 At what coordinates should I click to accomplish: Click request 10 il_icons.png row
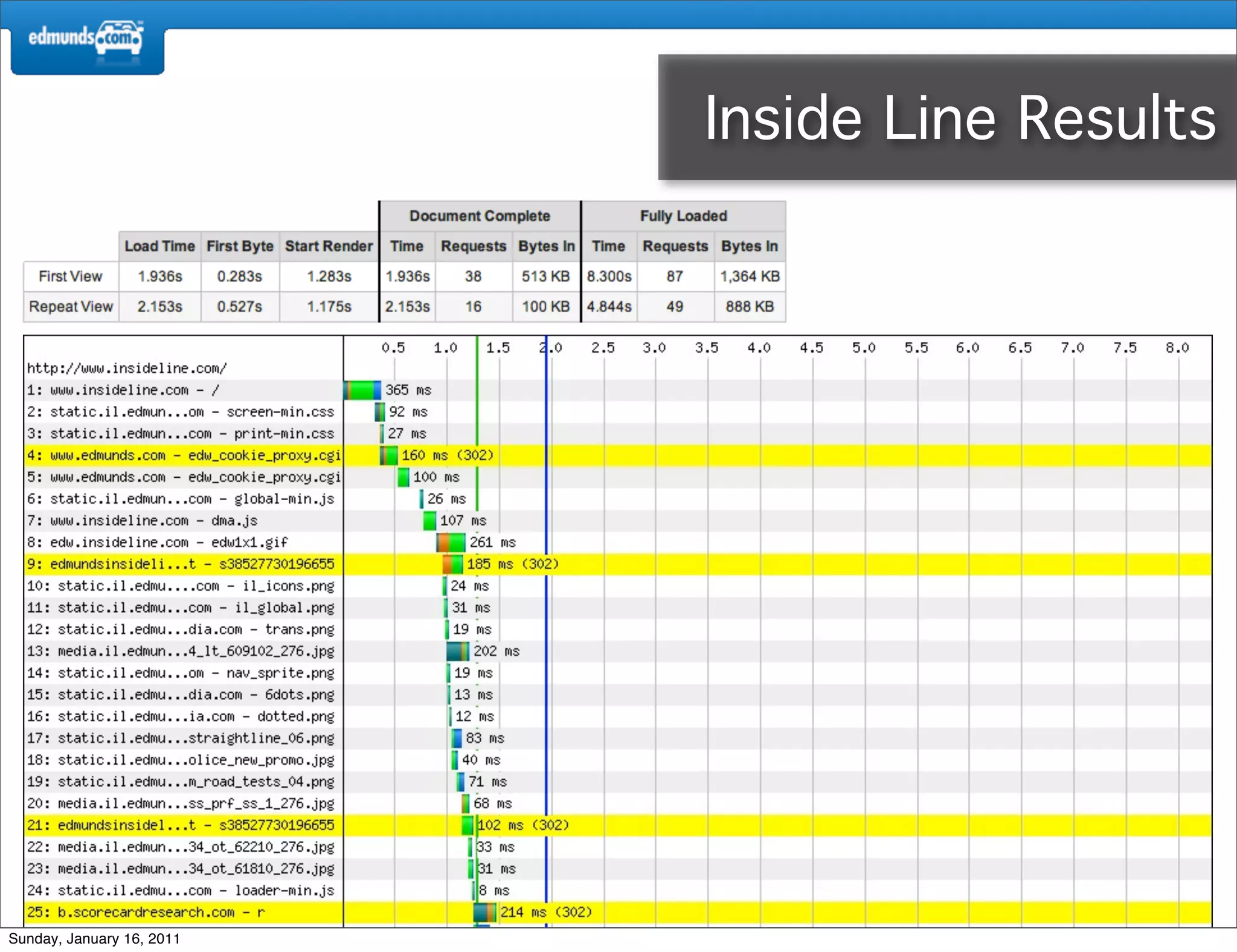pyautogui.click(x=617, y=585)
